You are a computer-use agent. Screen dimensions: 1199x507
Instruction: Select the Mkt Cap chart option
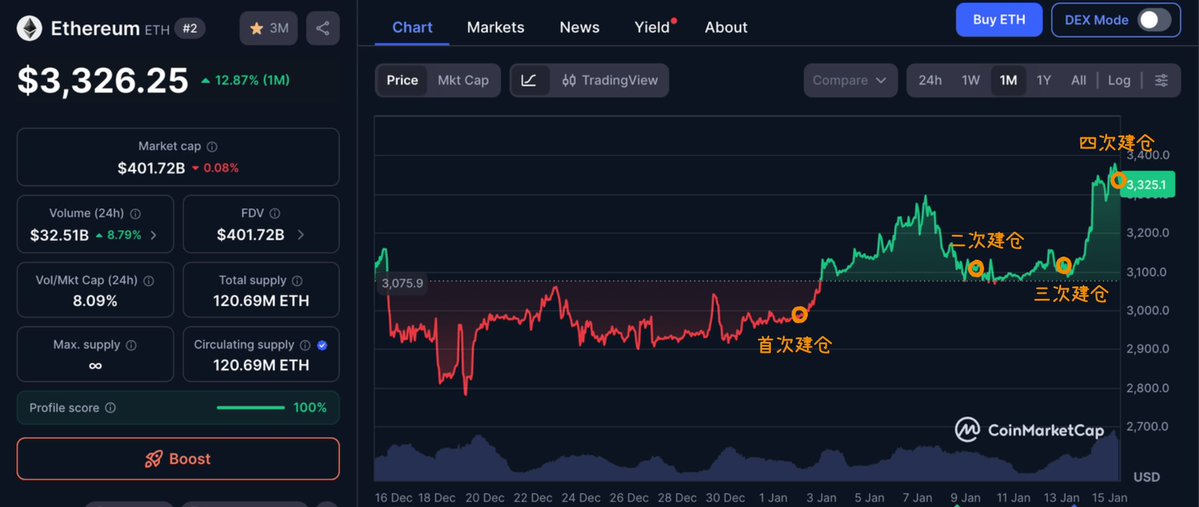point(463,80)
